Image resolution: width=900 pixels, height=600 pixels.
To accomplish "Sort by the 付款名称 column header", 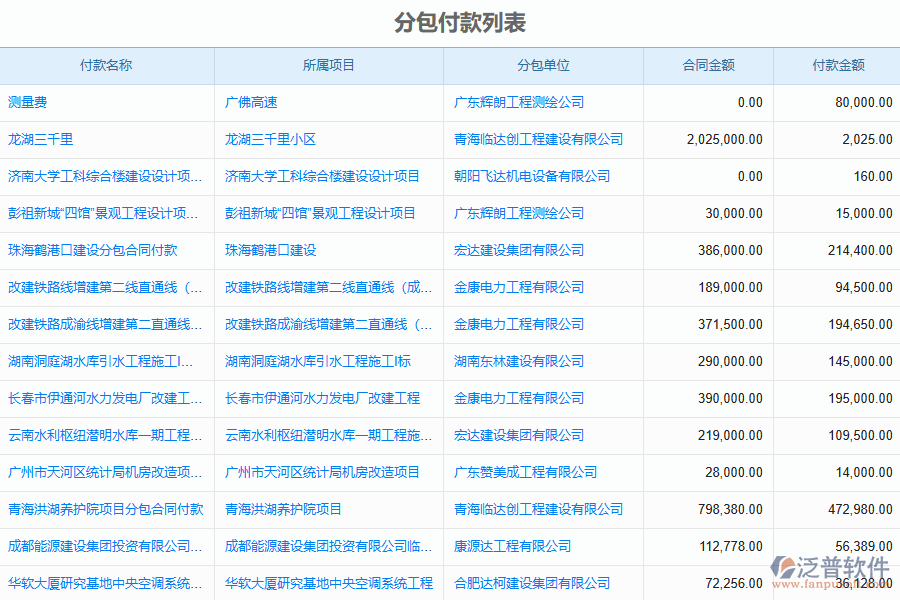I will point(106,66).
